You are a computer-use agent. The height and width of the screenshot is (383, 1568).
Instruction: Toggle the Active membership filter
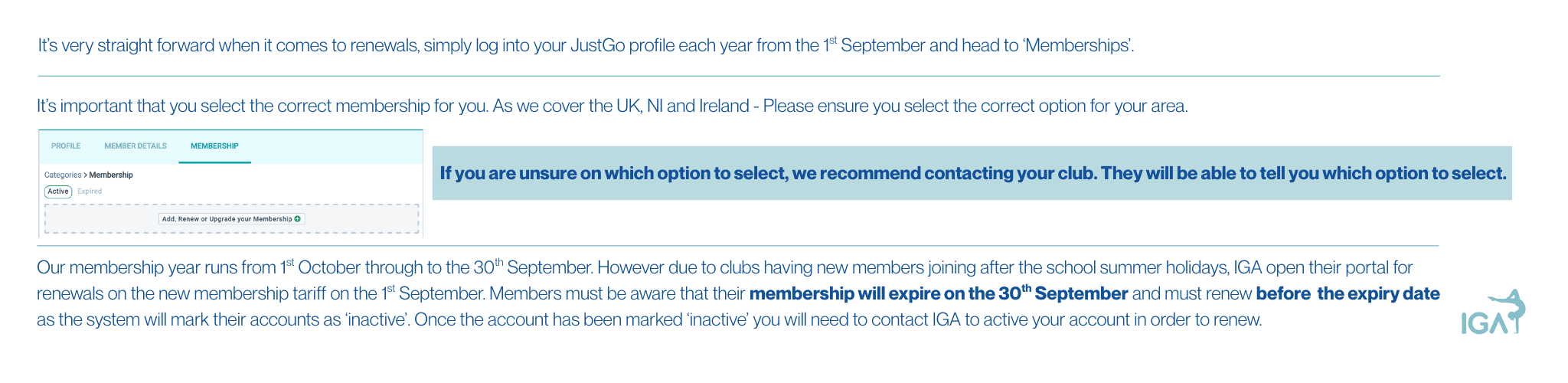click(x=58, y=191)
